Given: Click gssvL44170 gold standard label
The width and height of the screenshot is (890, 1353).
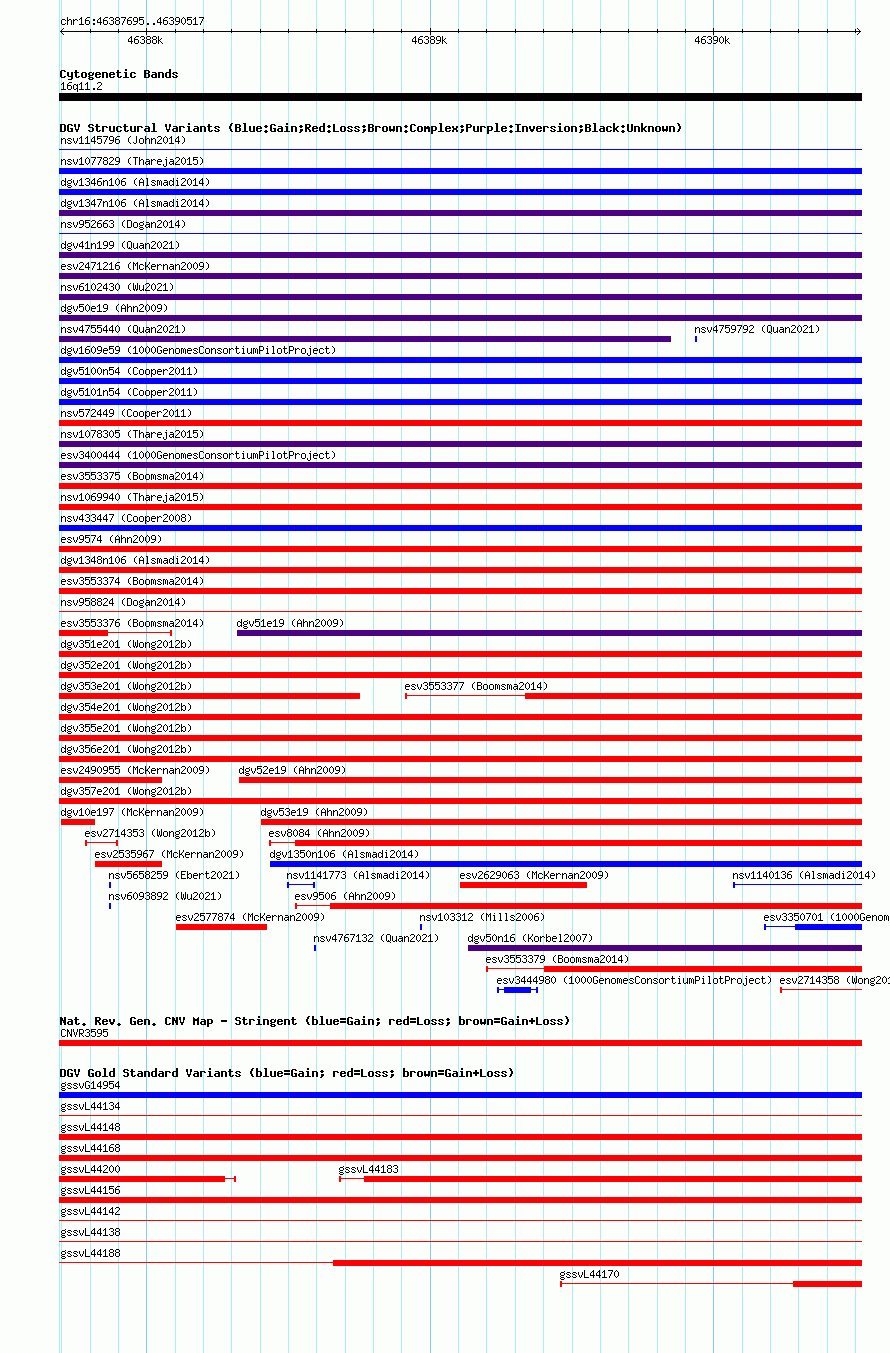Looking at the screenshot, I should [589, 1273].
